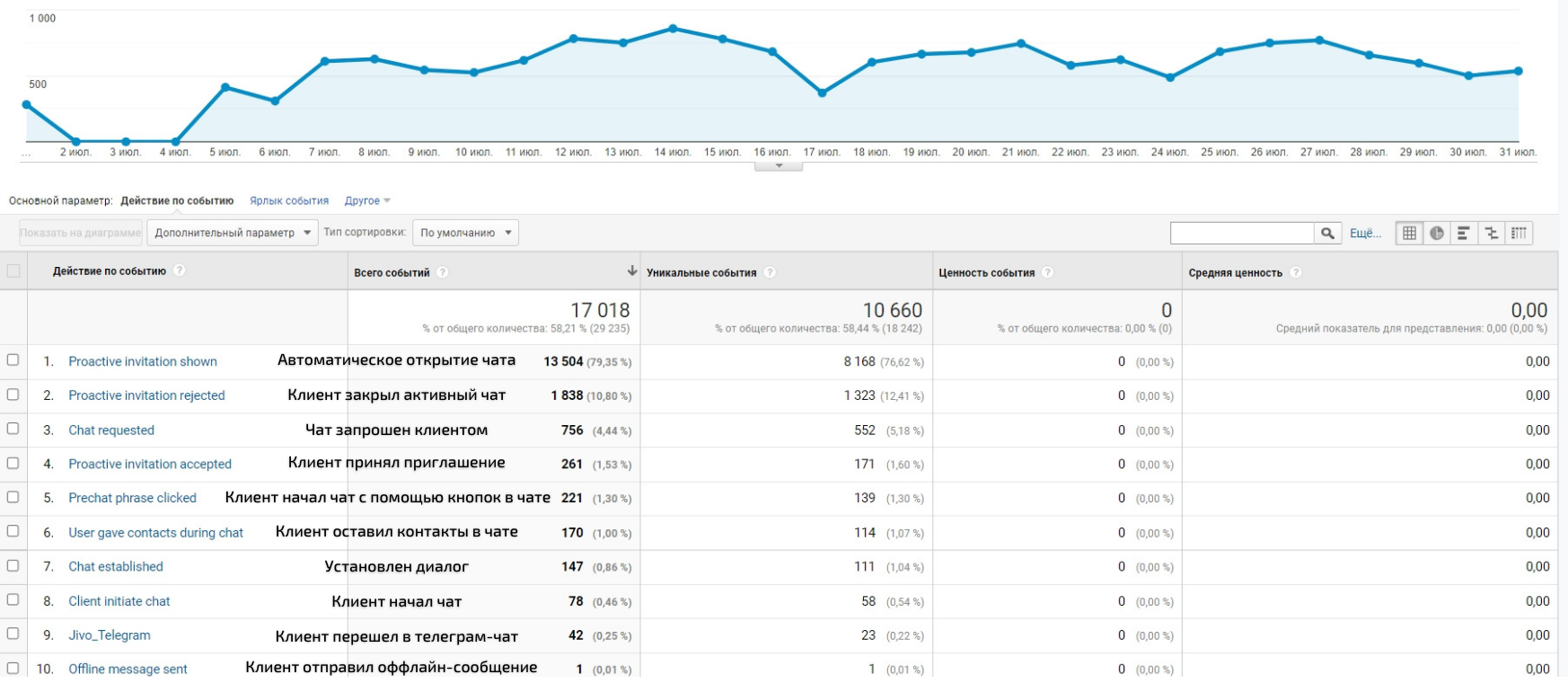Viewport: 1568px width, 692px height.
Task: Click help icon beside Средняя ценность
Action: 1295,272
